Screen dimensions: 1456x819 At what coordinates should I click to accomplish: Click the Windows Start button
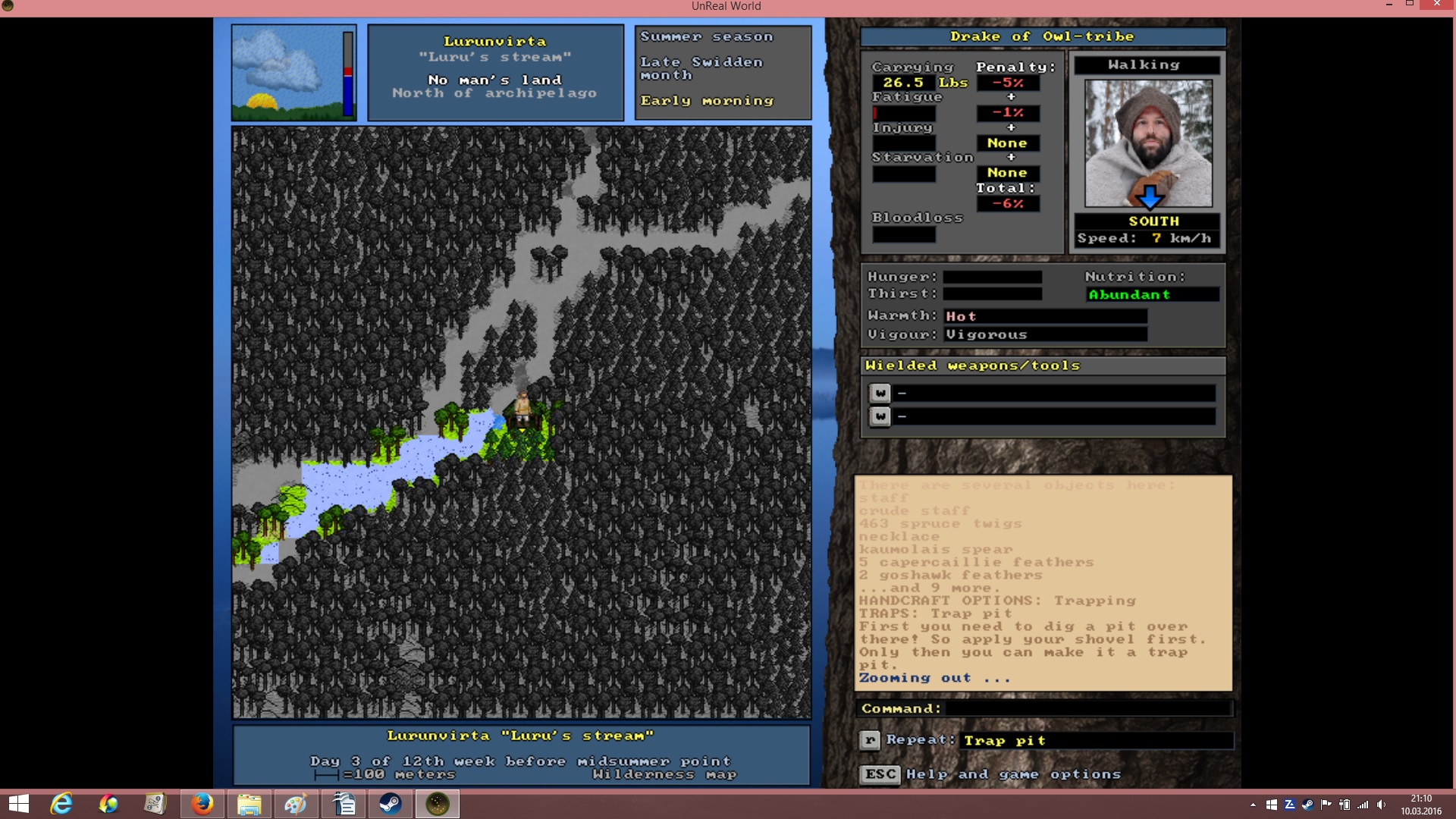click(18, 804)
